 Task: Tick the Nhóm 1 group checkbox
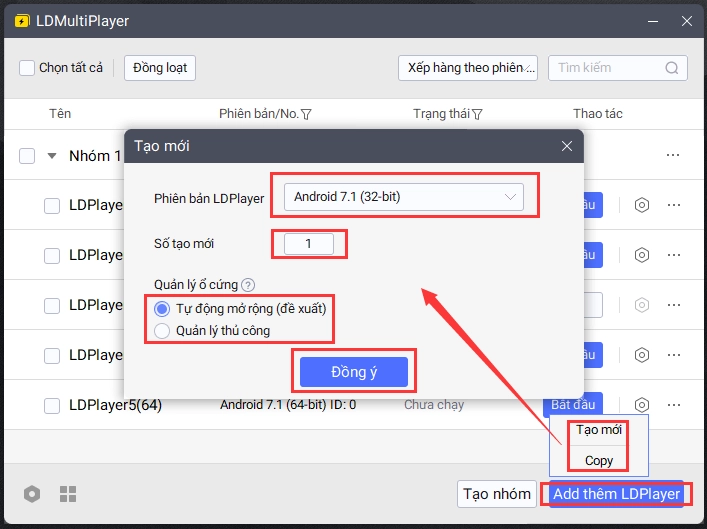tap(27, 156)
